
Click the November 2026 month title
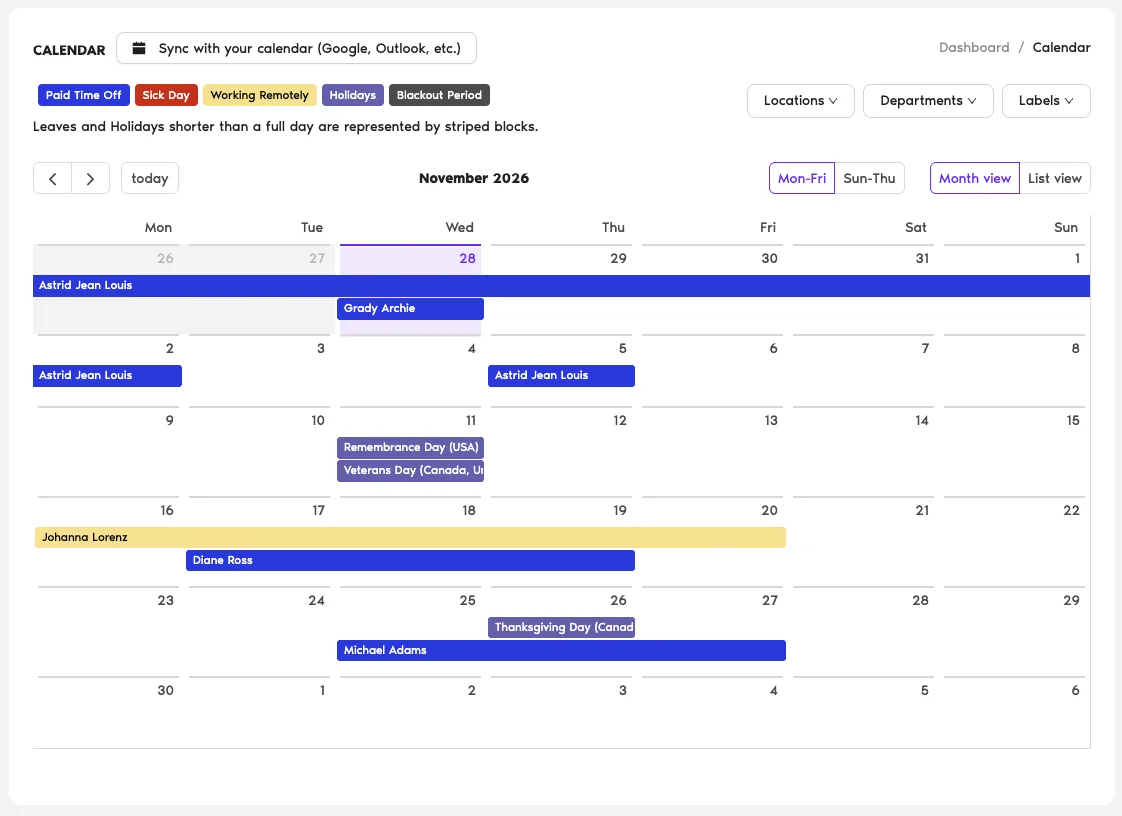(x=474, y=178)
